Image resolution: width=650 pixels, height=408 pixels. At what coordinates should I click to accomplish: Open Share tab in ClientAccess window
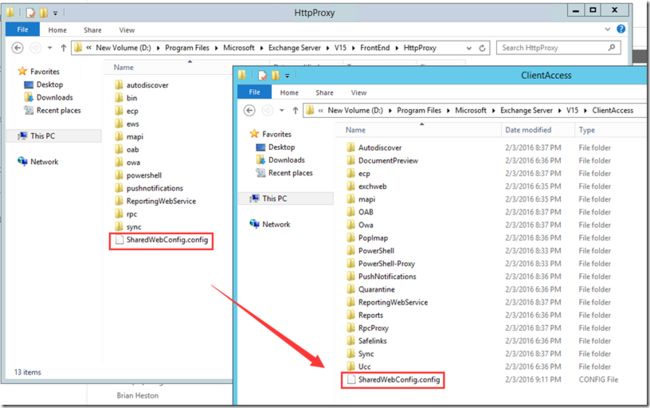tap(324, 92)
